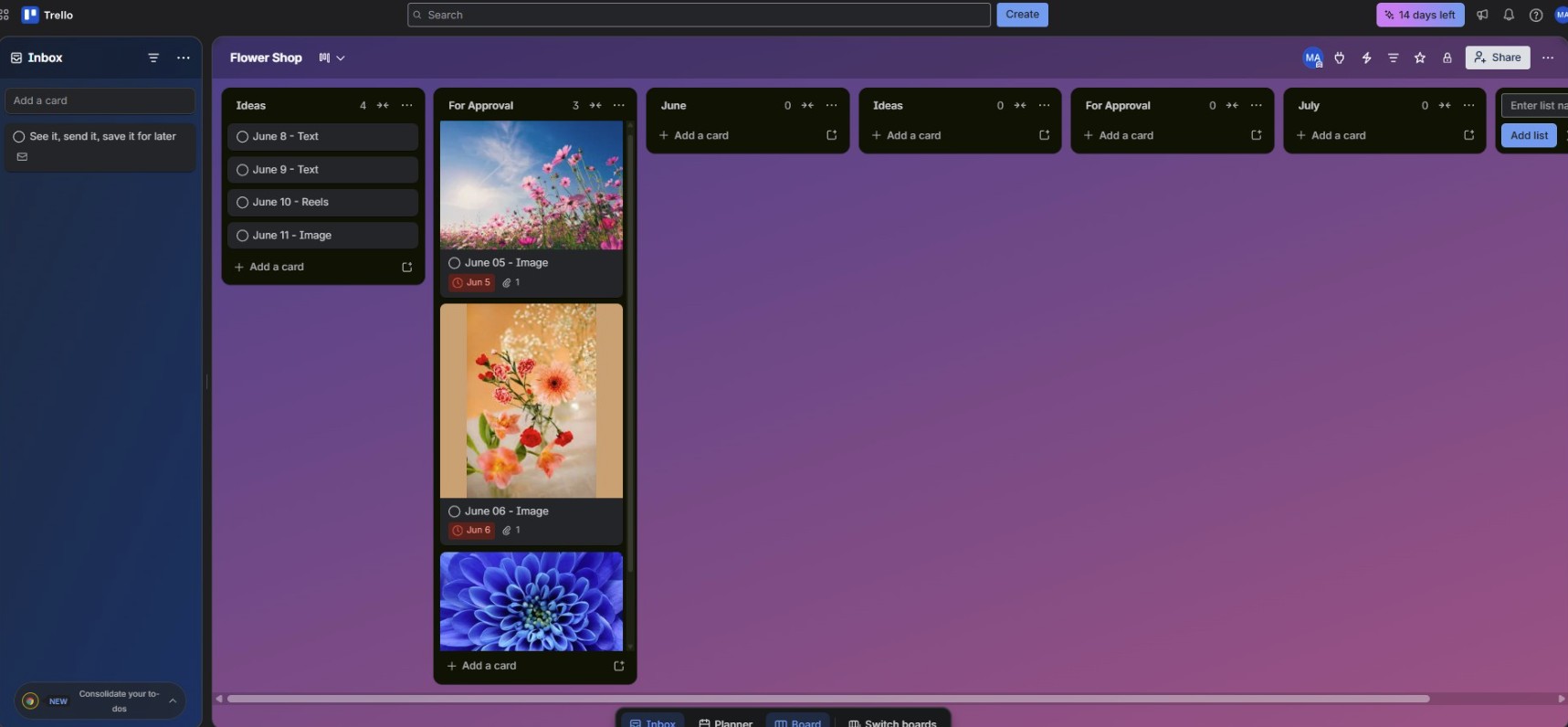Open the Inbox filter icon
Screen dimensions: 1568x727
pyautogui.click(x=153, y=58)
